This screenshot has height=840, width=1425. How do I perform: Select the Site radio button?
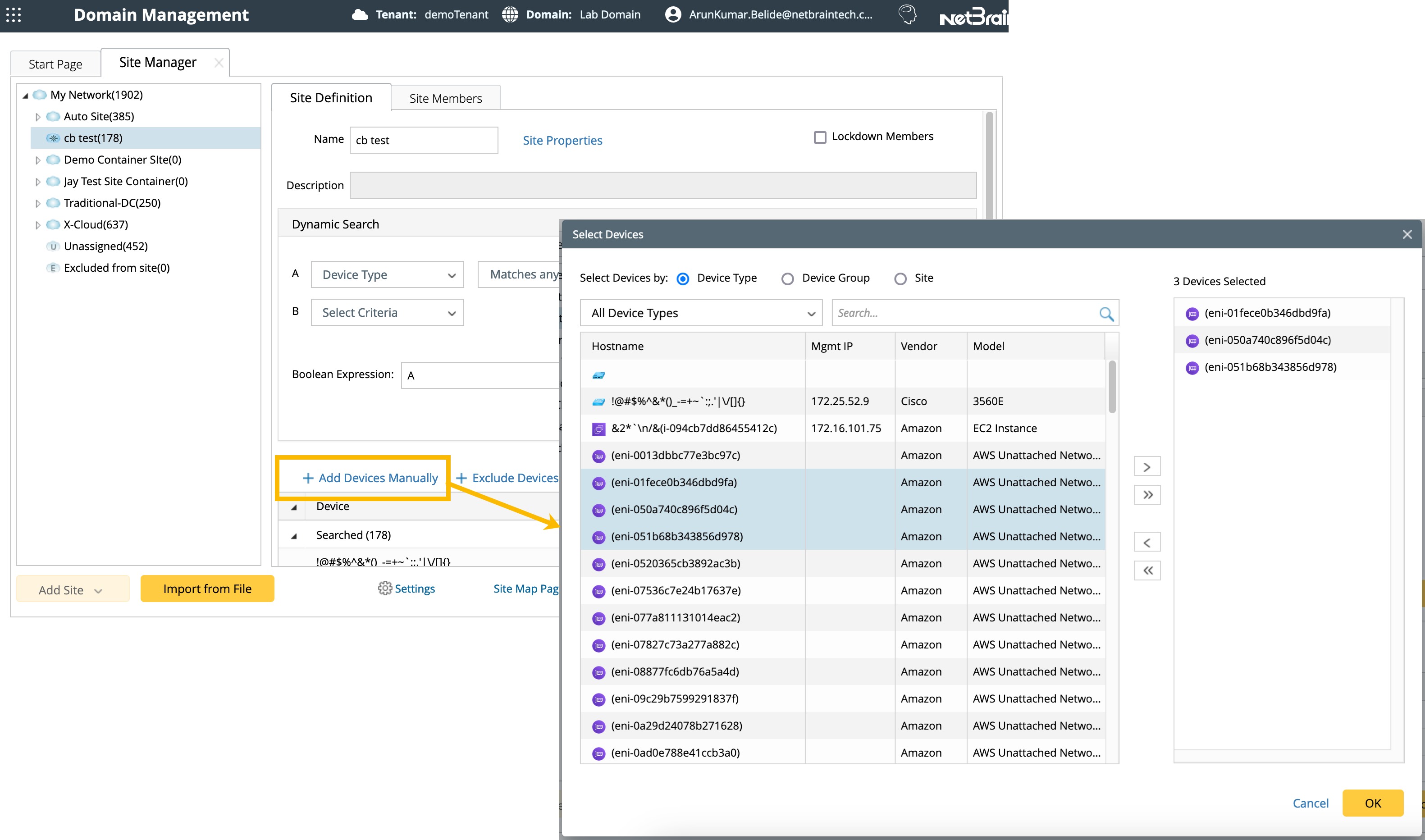[900, 278]
